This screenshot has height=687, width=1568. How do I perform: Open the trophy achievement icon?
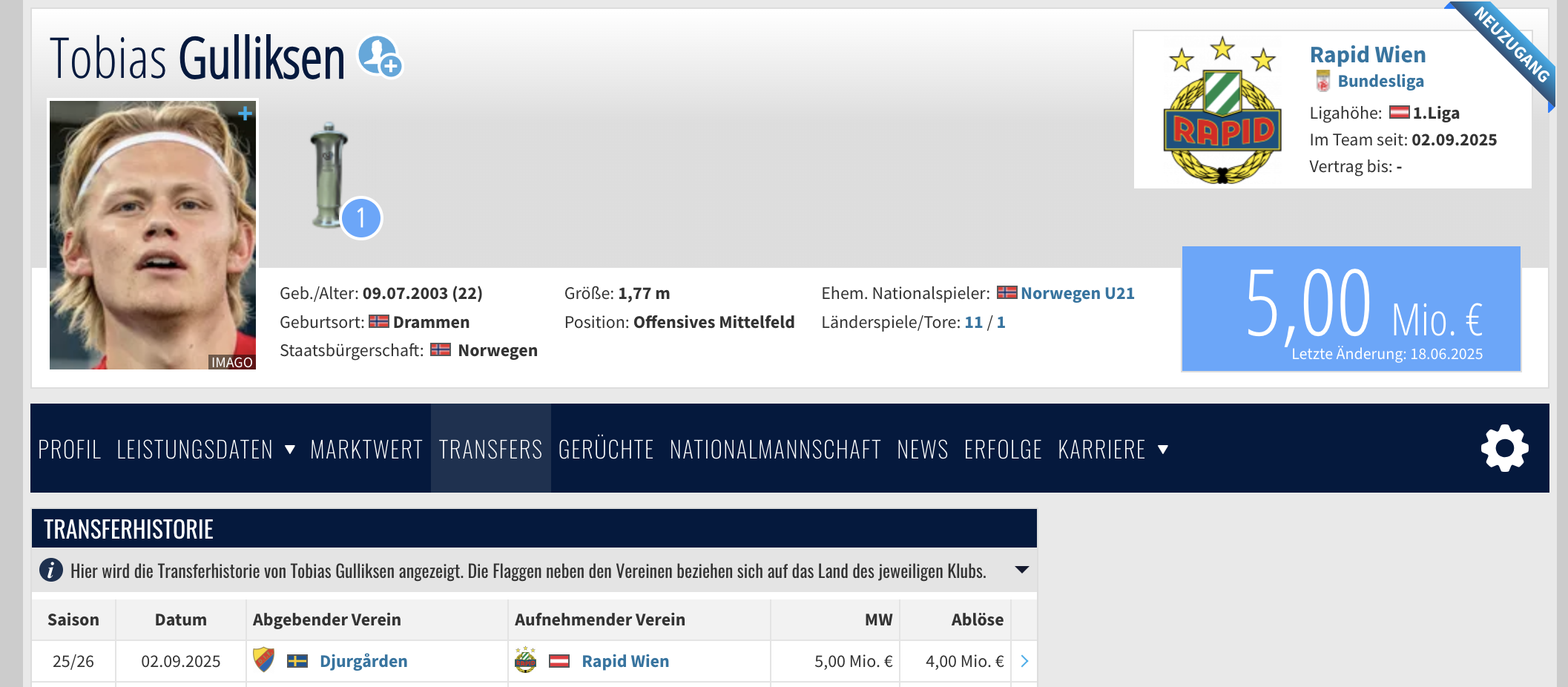point(329,175)
